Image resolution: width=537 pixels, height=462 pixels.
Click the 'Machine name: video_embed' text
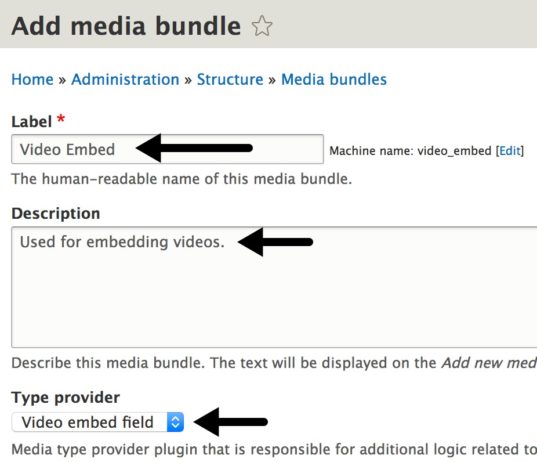[410, 151]
